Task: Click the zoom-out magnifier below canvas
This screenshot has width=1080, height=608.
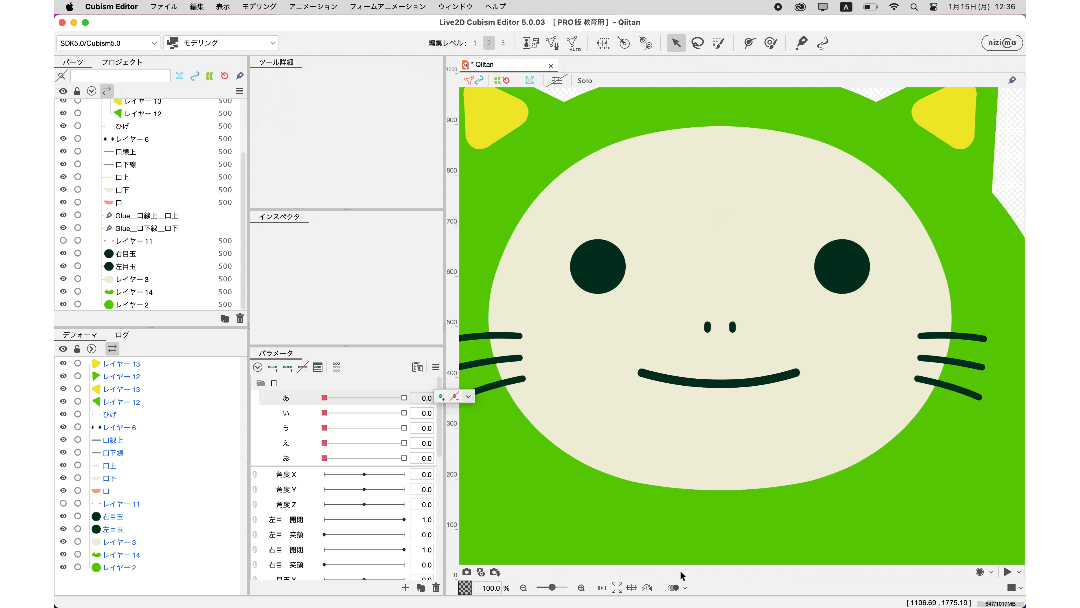Action: [x=523, y=588]
